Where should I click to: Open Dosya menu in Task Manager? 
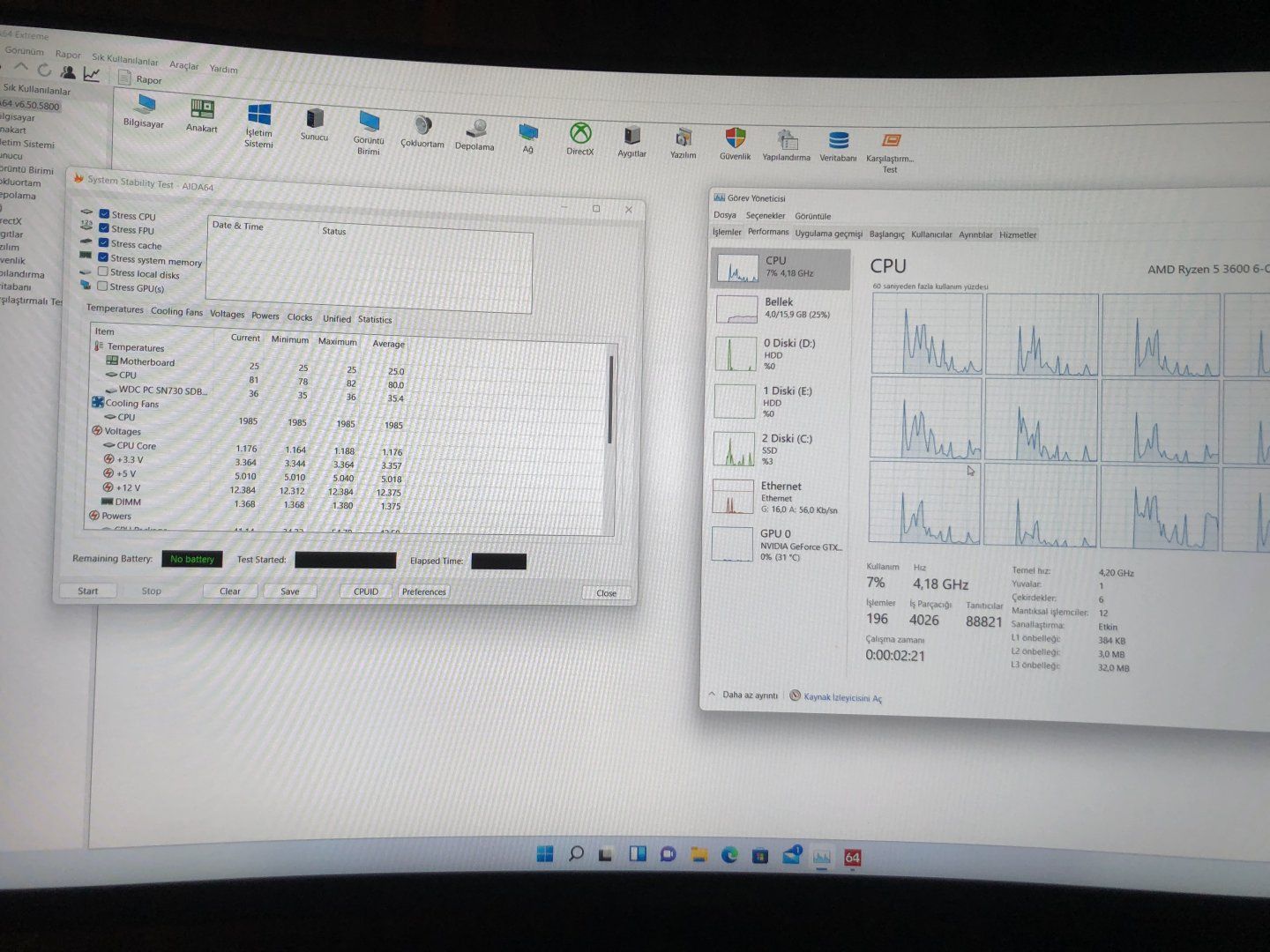coord(725,215)
